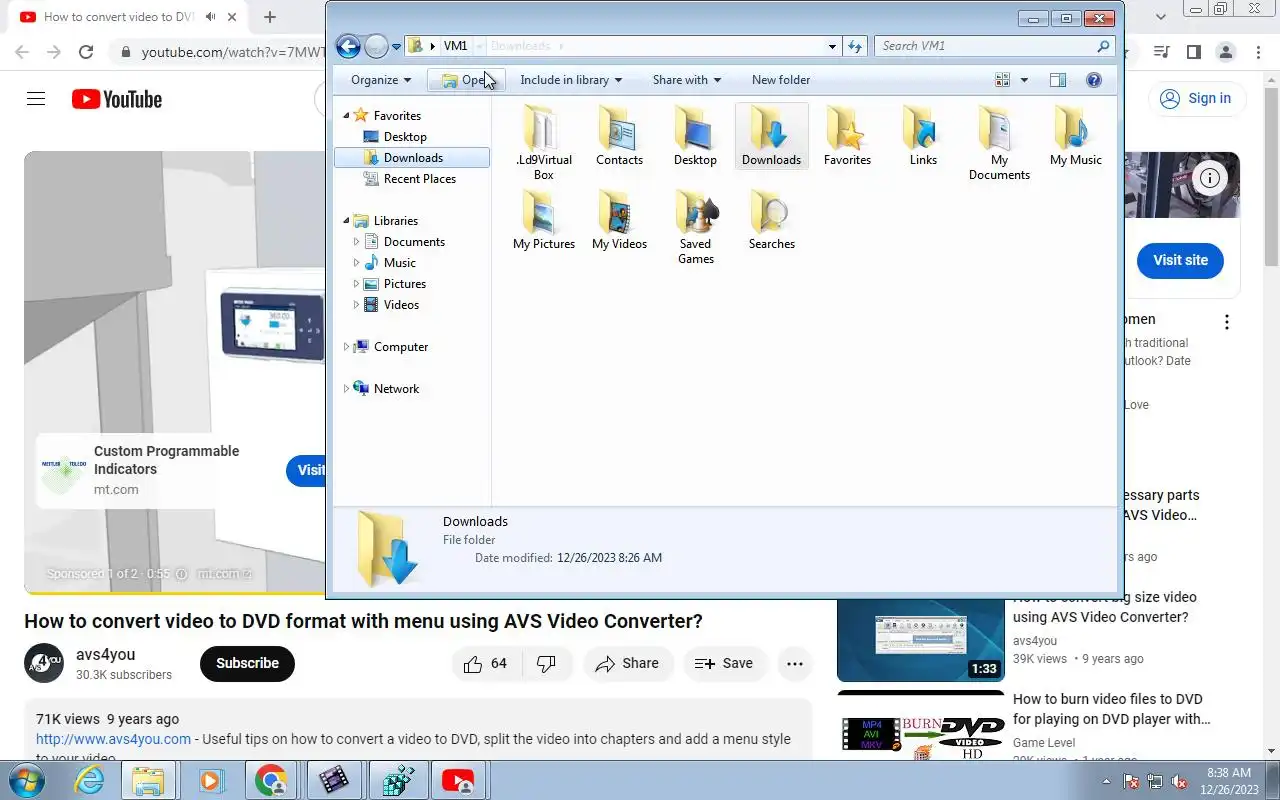The image size is (1280, 800).
Task: Open the Share with dropdown
Action: (687, 80)
